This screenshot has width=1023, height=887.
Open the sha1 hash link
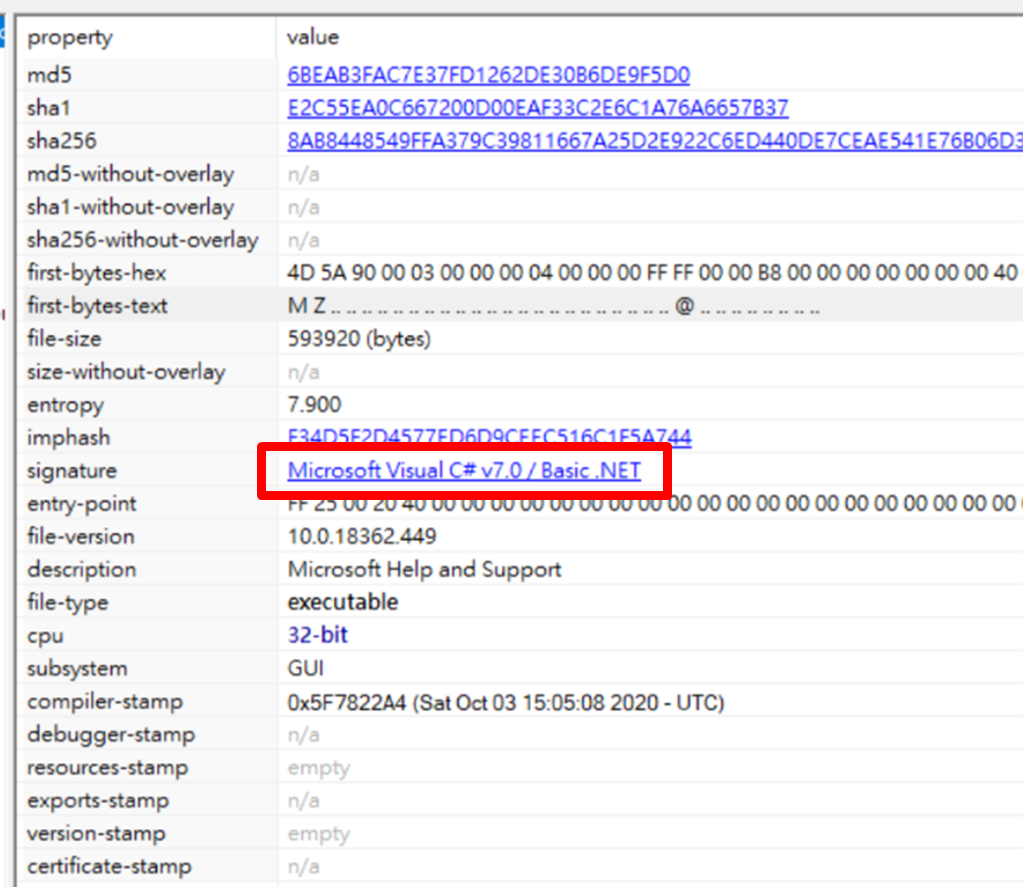click(x=537, y=108)
